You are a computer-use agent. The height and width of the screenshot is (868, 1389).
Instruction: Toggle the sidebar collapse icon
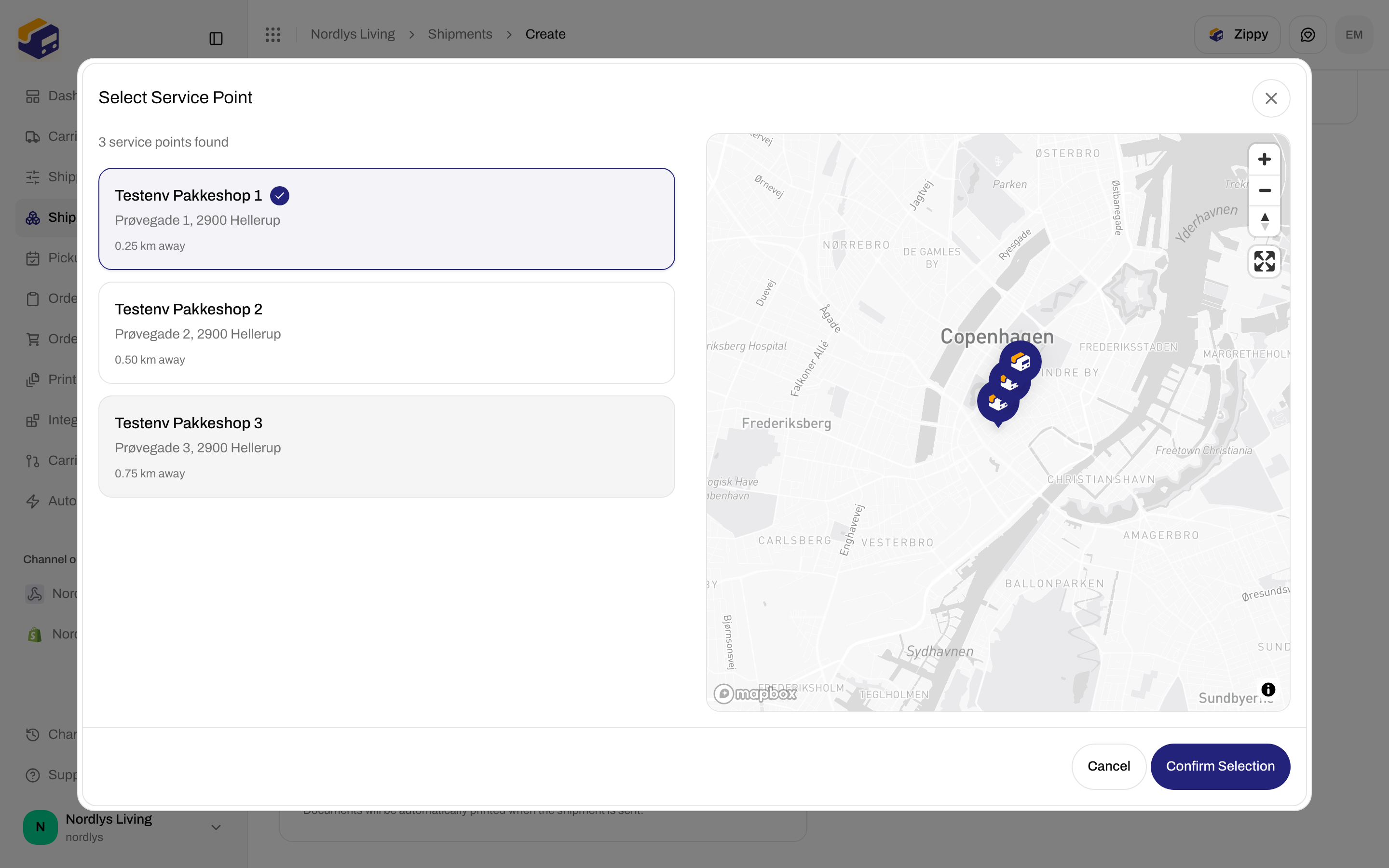click(216, 39)
